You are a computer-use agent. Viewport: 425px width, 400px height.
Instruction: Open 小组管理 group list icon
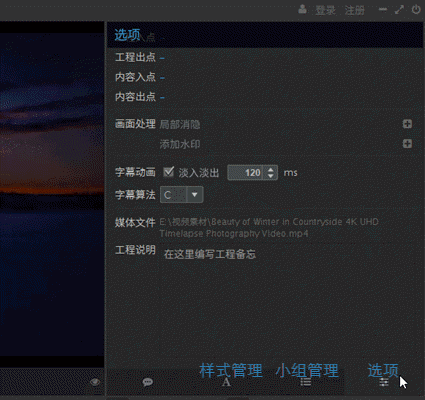305,382
